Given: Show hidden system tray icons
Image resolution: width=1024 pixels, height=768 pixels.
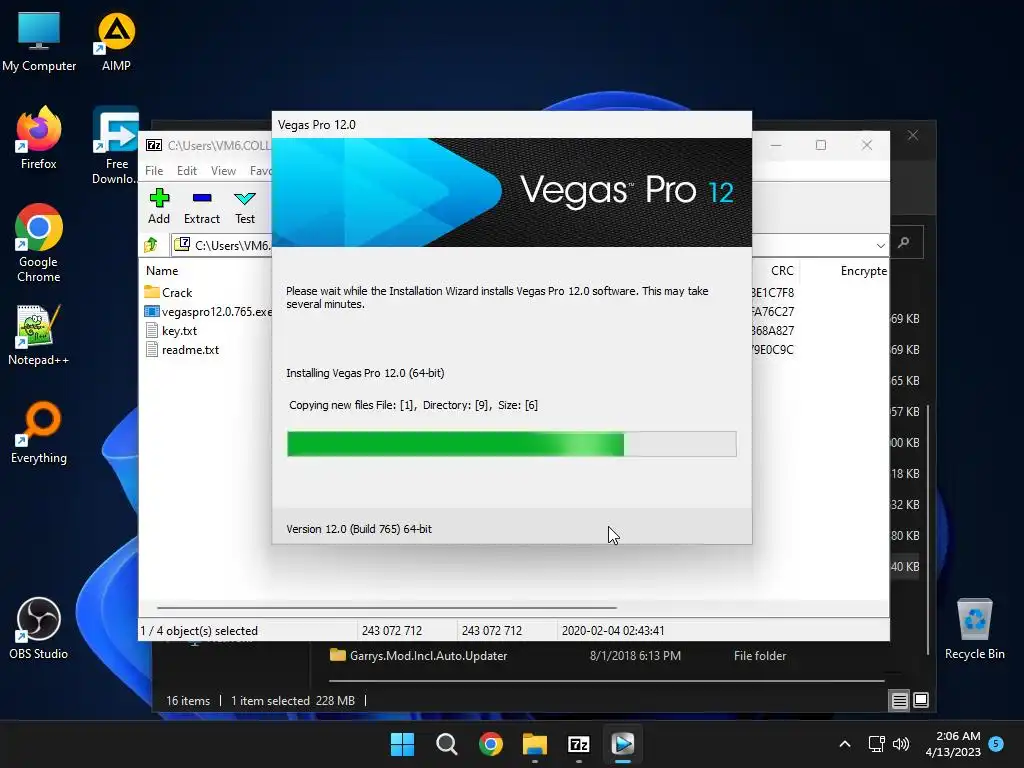Looking at the screenshot, I should (844, 744).
